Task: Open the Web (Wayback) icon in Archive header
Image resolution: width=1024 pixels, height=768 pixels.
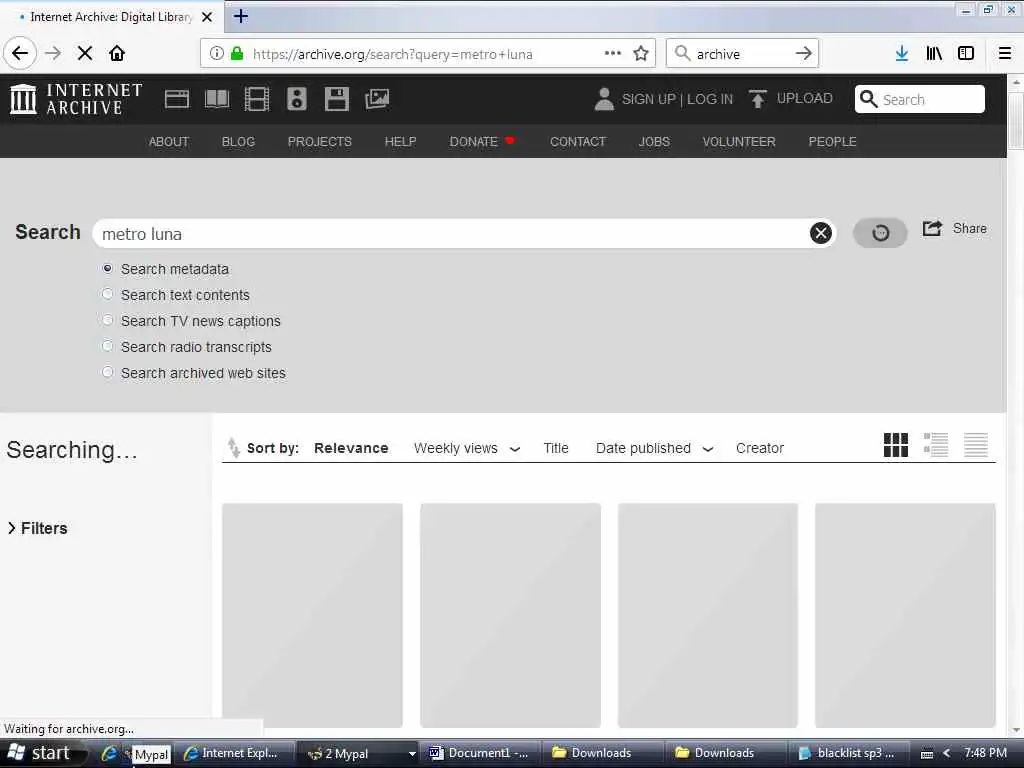Action: coord(176,99)
